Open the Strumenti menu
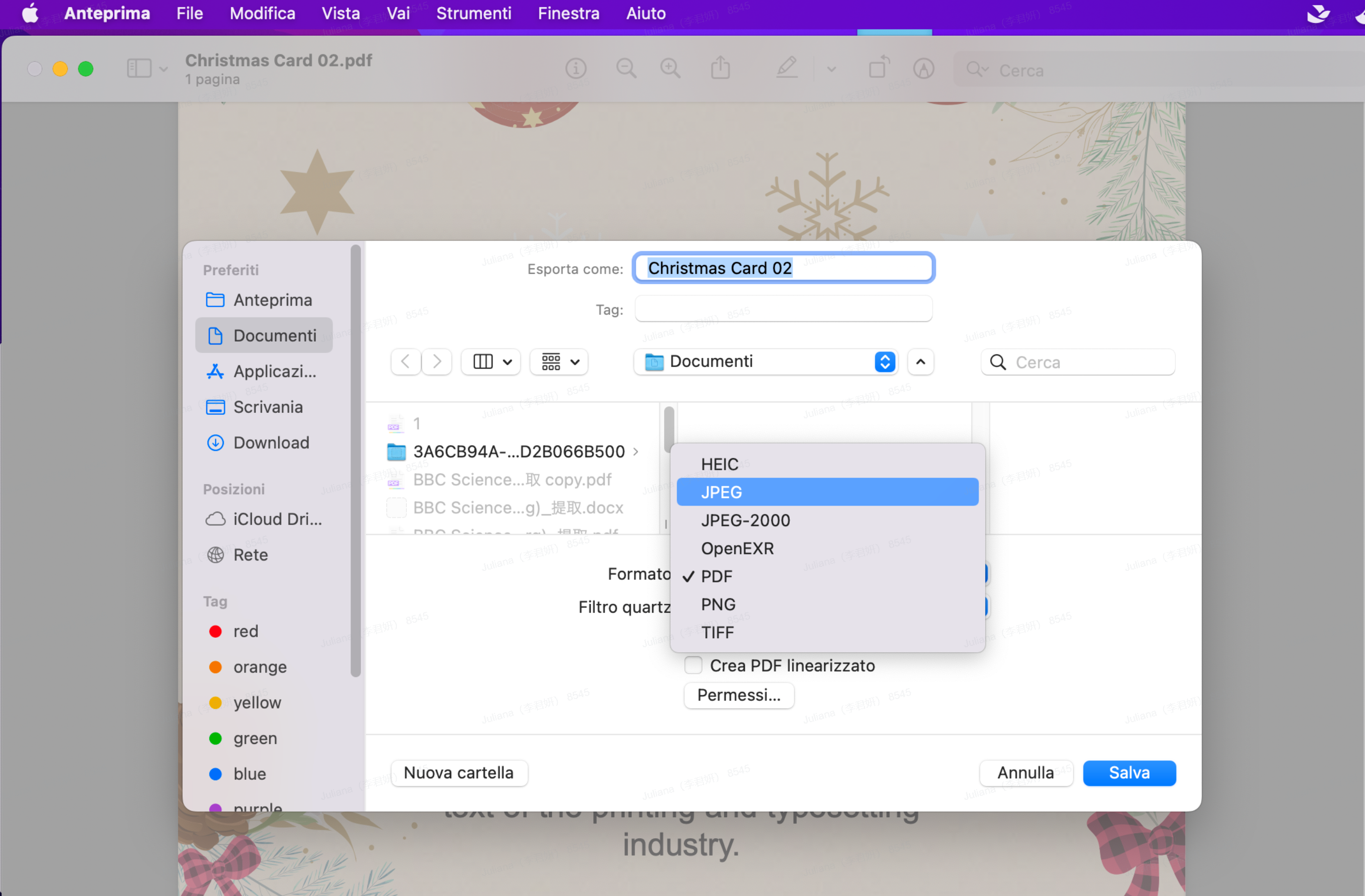The image size is (1365, 896). (x=474, y=12)
